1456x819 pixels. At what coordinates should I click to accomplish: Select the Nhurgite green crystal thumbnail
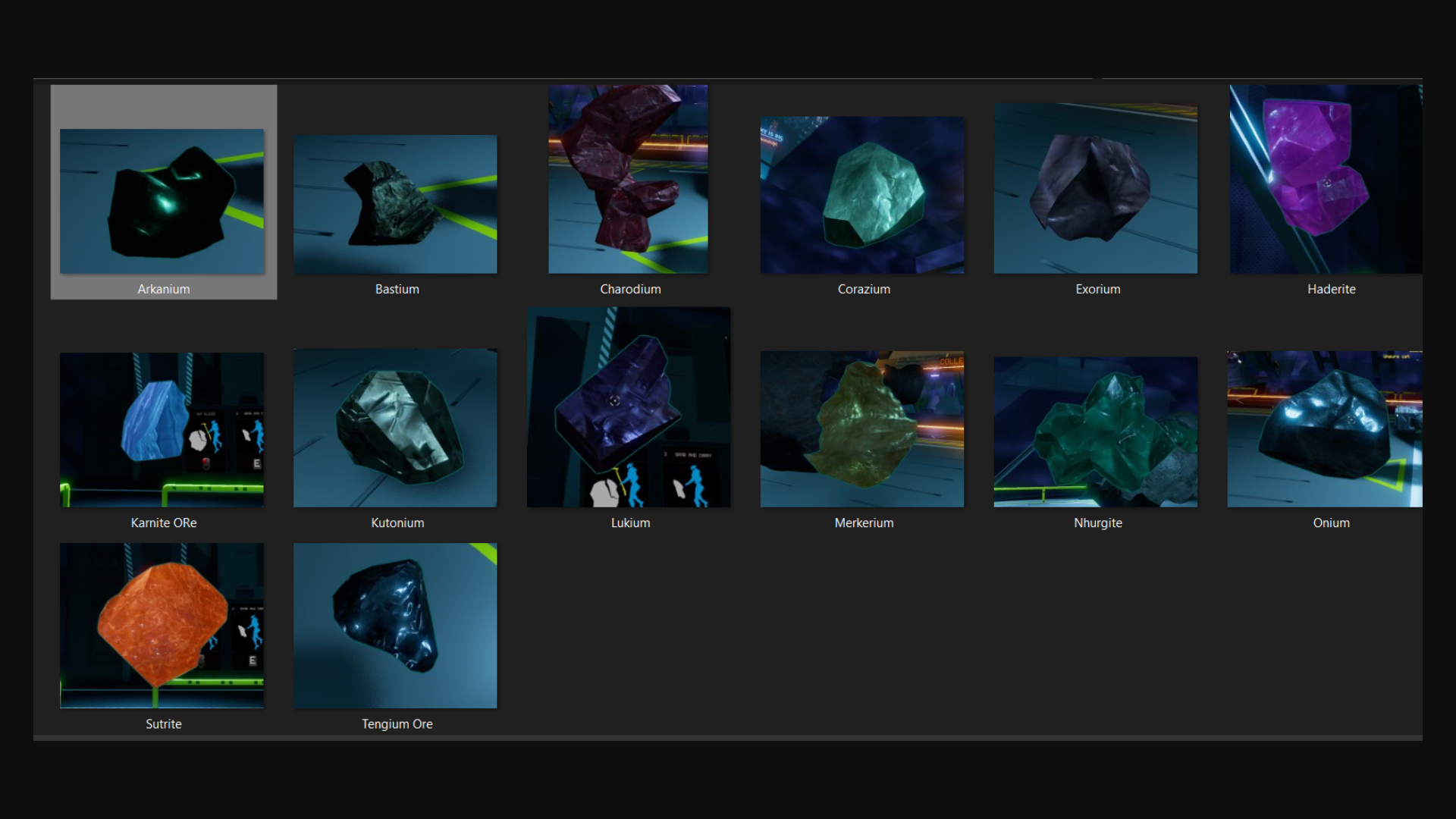tap(1096, 432)
